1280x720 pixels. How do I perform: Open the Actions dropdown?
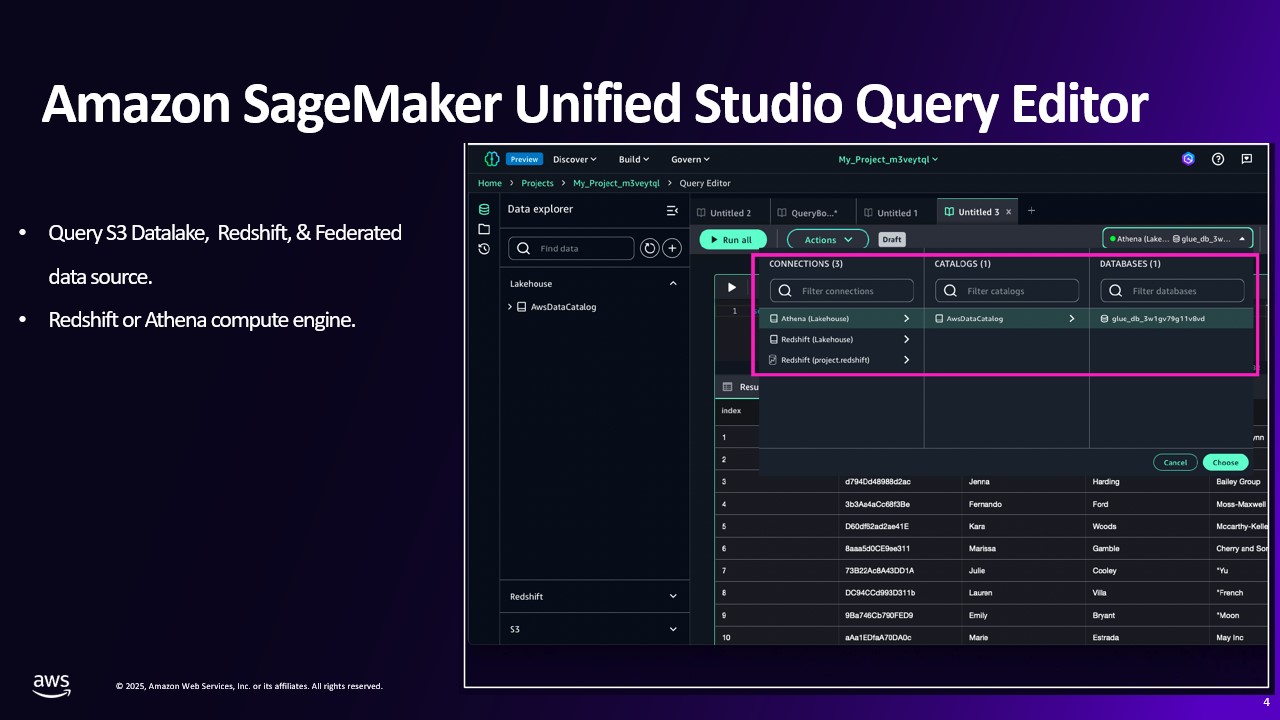pyautogui.click(x=828, y=240)
